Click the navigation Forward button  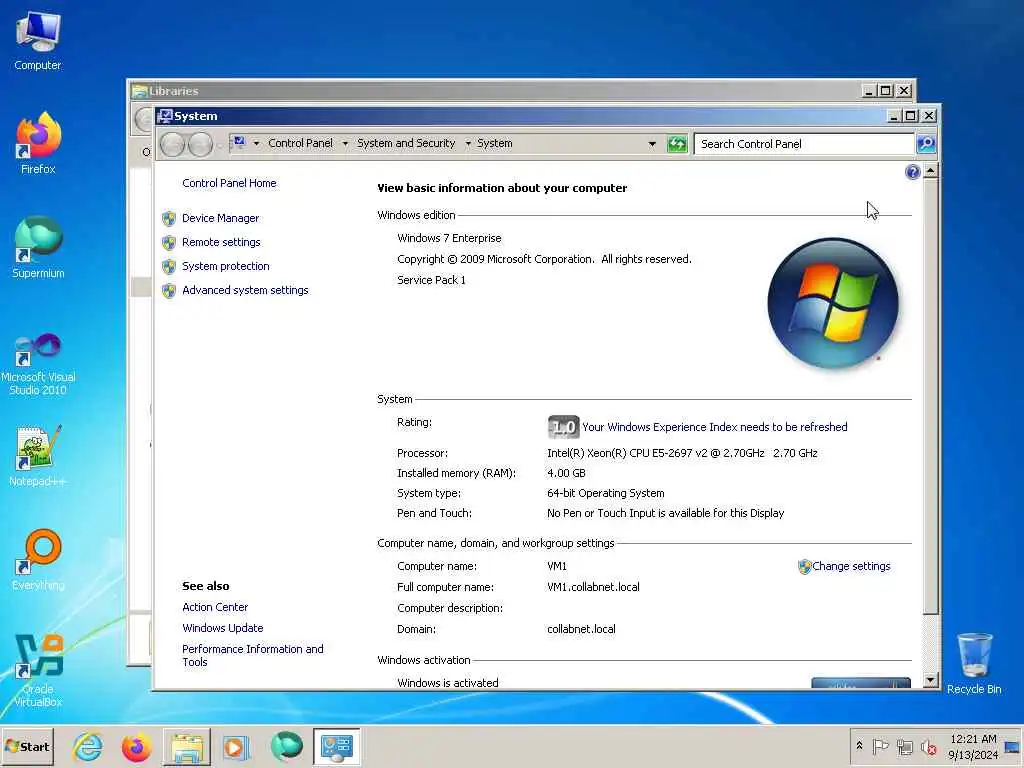click(x=200, y=144)
